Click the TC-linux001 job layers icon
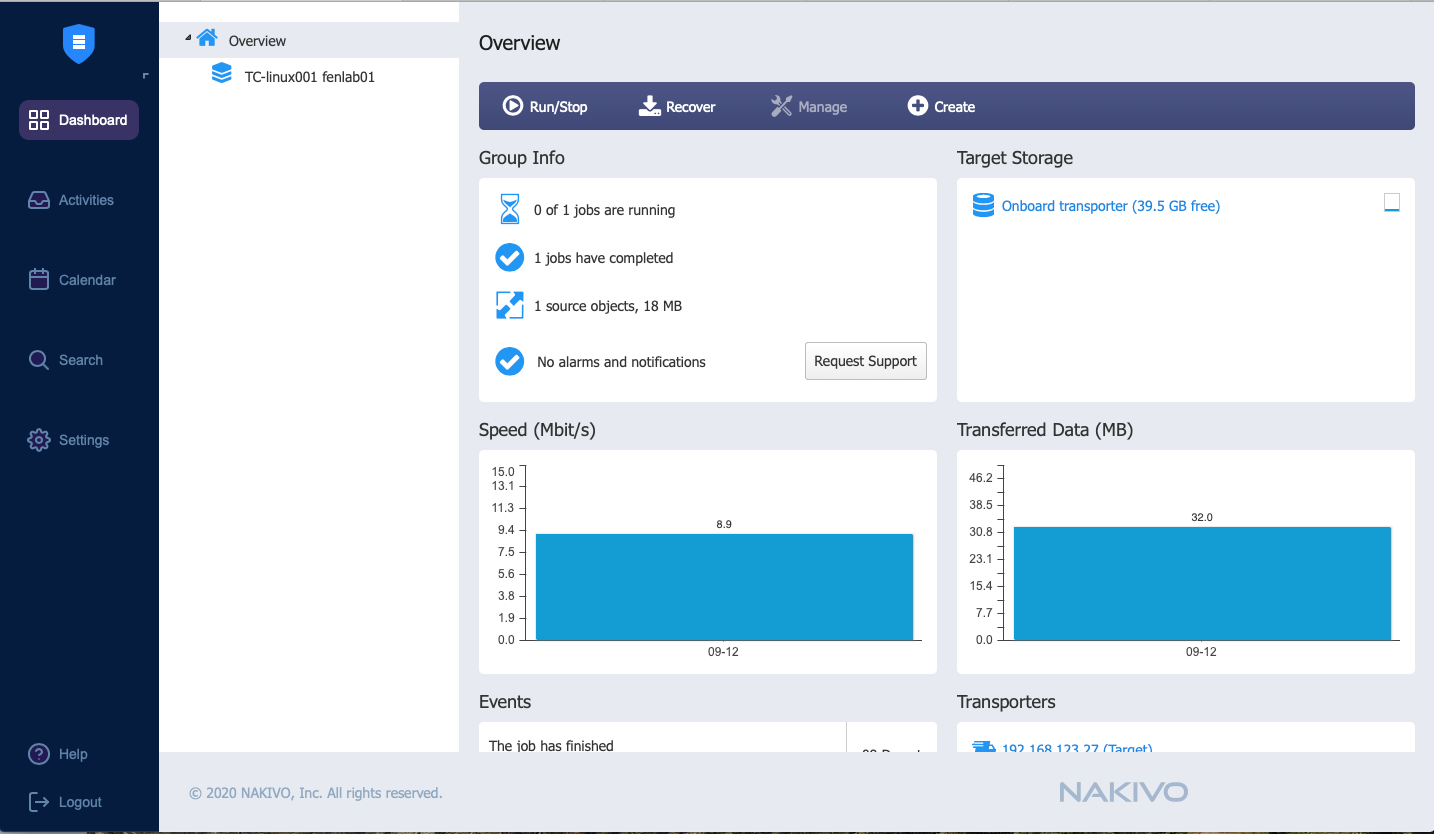Viewport: 1434px width, 834px height. click(222, 74)
